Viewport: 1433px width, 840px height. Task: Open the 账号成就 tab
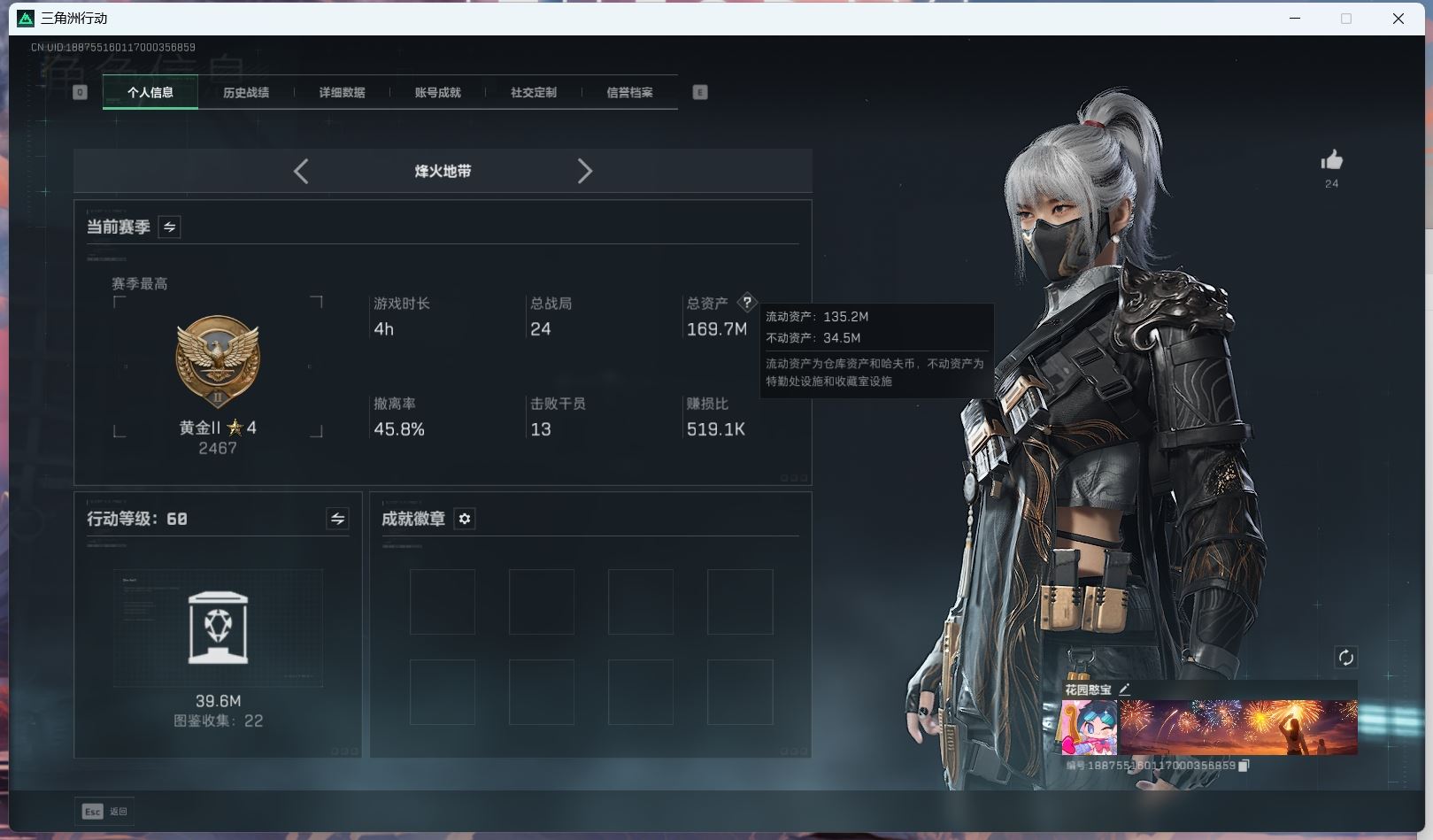click(x=437, y=92)
